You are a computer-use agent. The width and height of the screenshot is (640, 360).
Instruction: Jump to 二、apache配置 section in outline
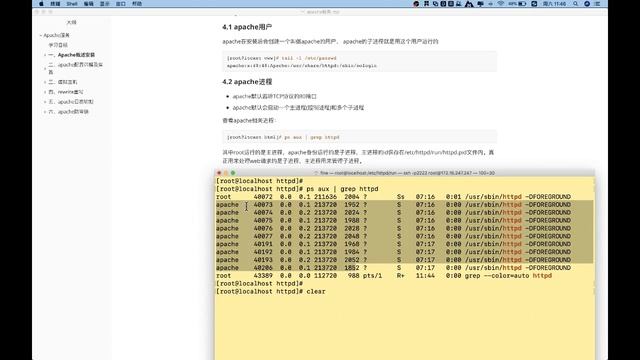click(76, 68)
